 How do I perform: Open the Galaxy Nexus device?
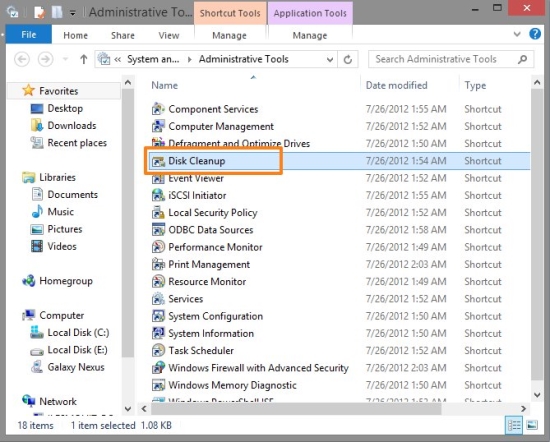[x=76, y=367]
